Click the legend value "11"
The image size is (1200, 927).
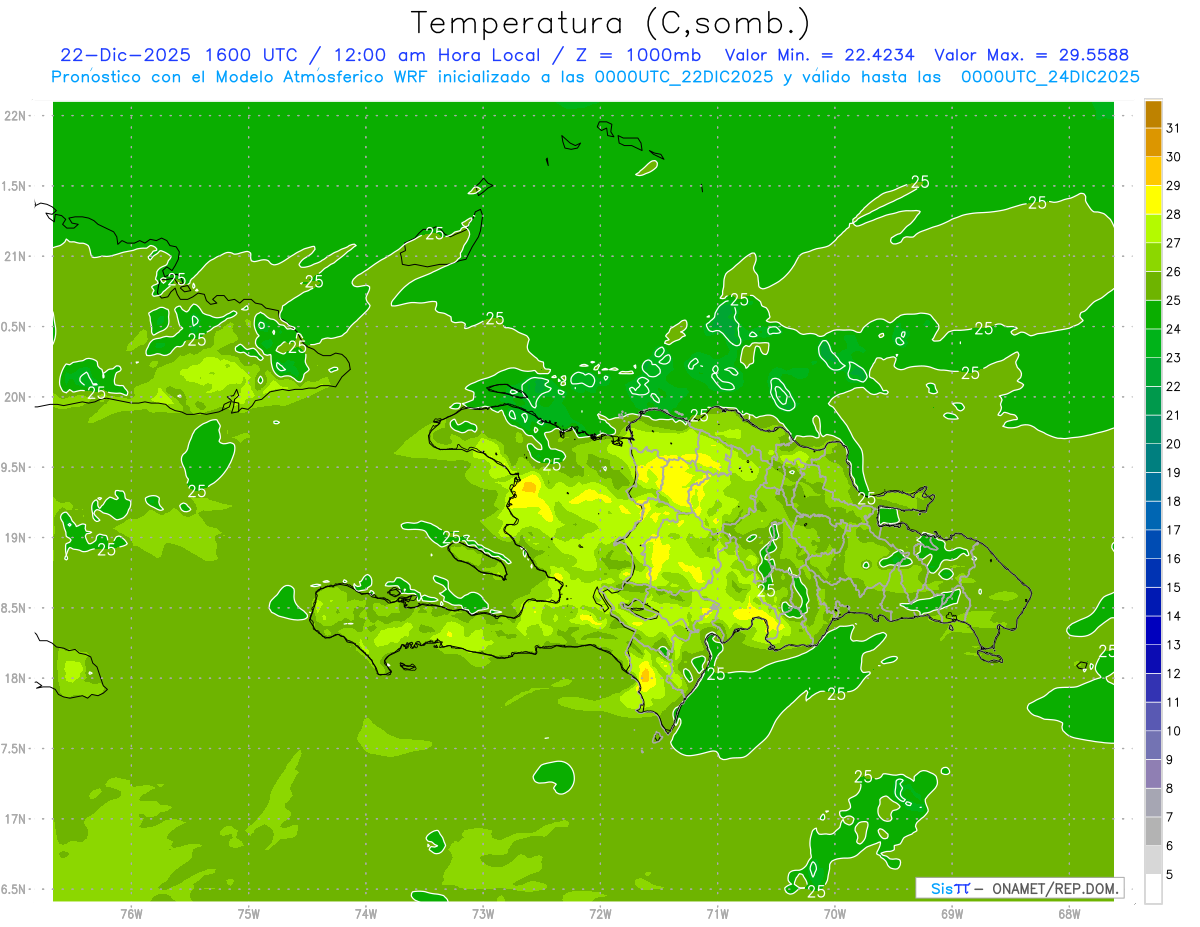(1174, 703)
